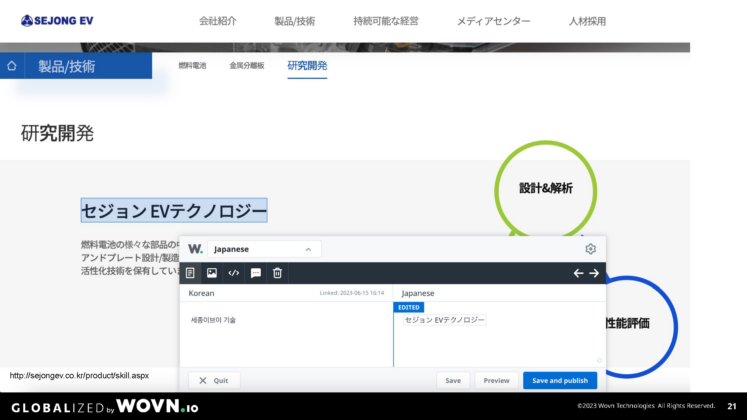The height and width of the screenshot is (420, 747).
Task: Open the WOVN settings gear
Action: [x=590, y=249]
